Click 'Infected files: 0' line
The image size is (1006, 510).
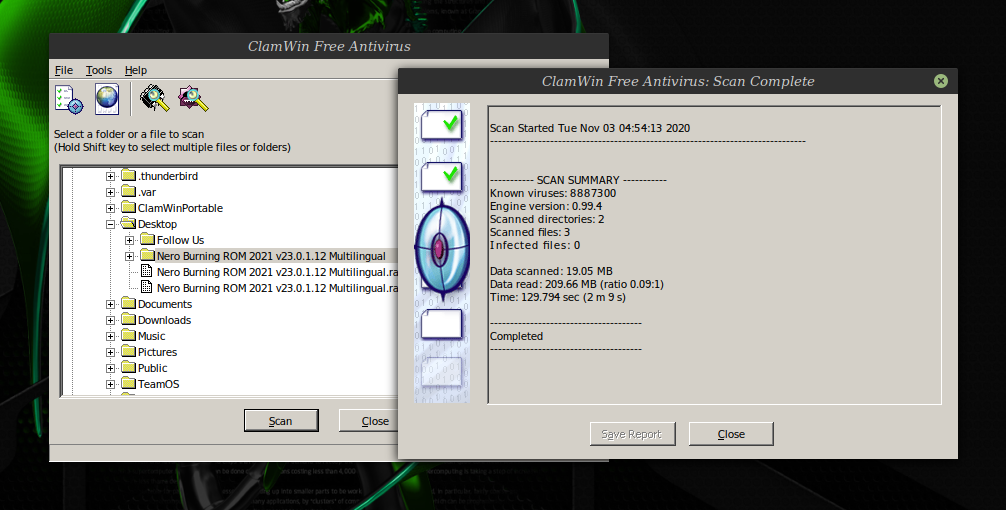click(534, 245)
